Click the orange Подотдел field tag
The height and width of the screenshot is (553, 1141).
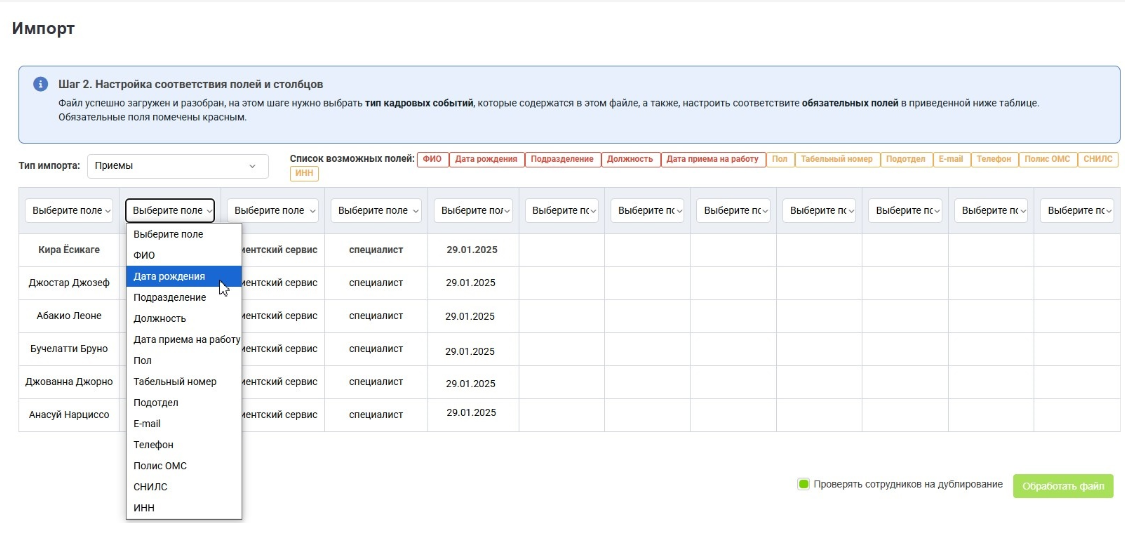pos(906,159)
